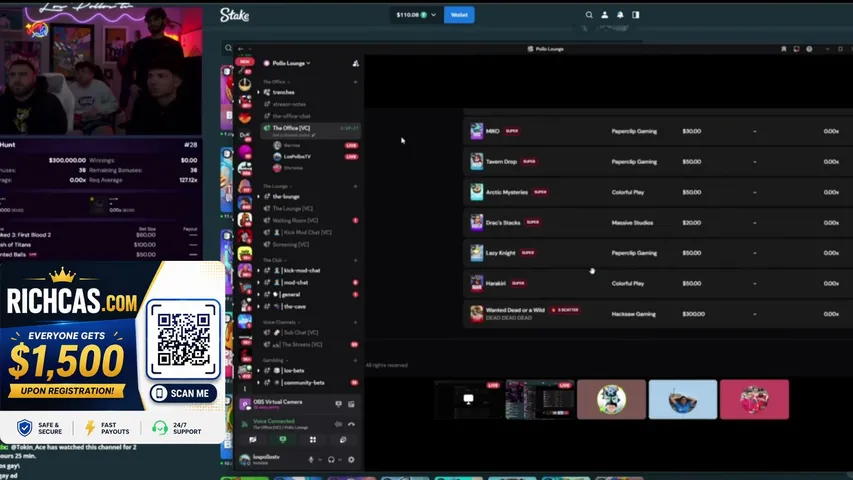Toggle the green screen share button

[x=283, y=440]
